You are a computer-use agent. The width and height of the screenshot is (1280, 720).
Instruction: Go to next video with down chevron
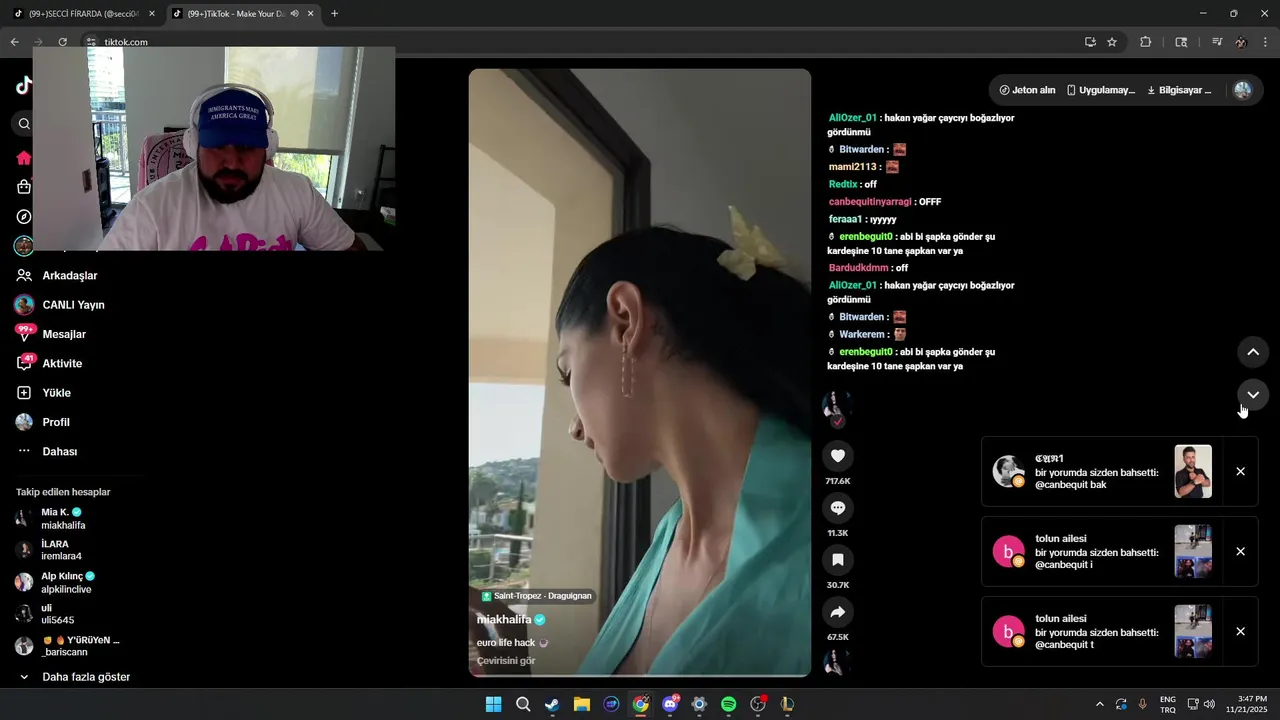point(1253,395)
